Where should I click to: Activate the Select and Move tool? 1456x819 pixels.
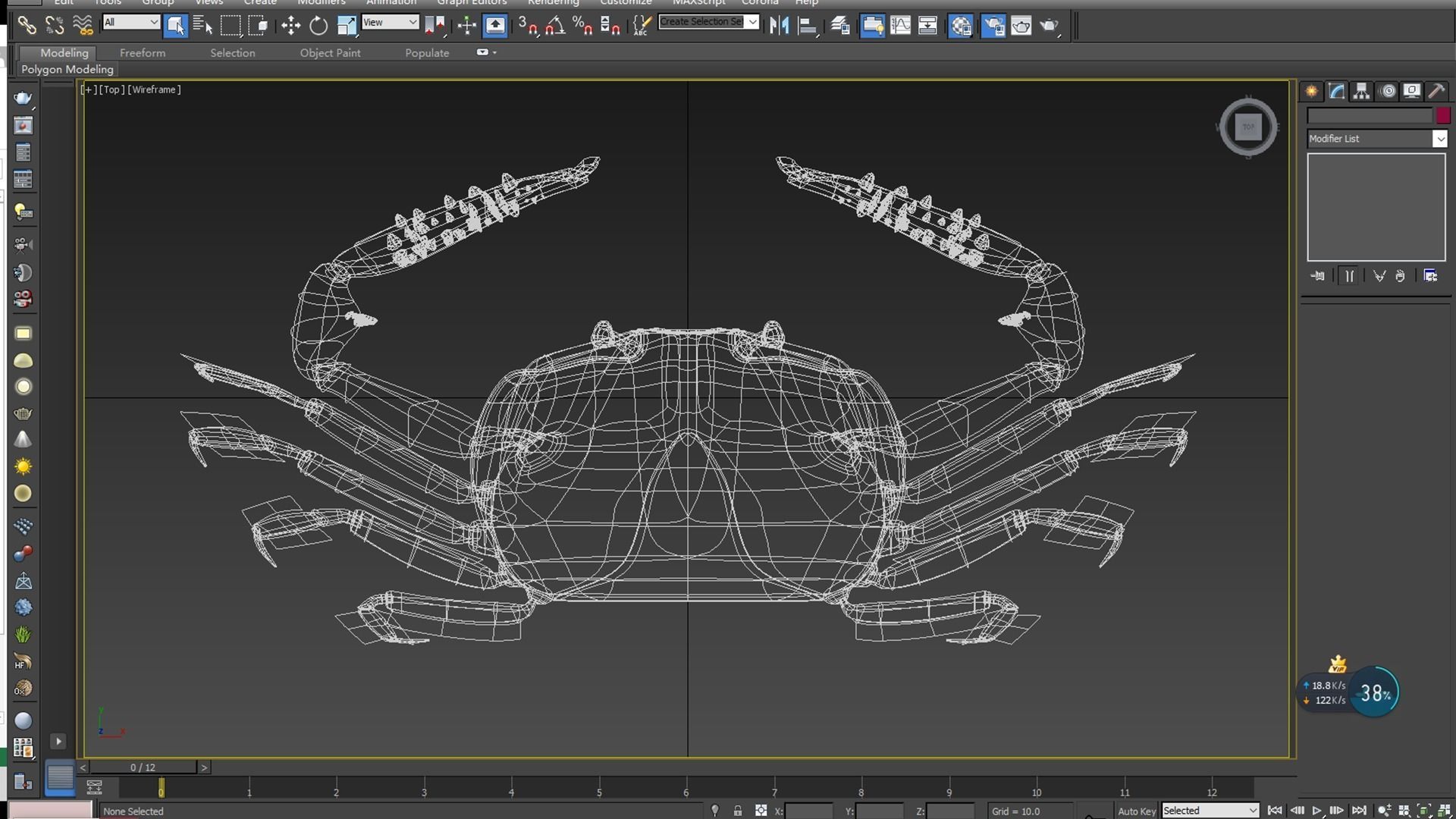pyautogui.click(x=290, y=26)
